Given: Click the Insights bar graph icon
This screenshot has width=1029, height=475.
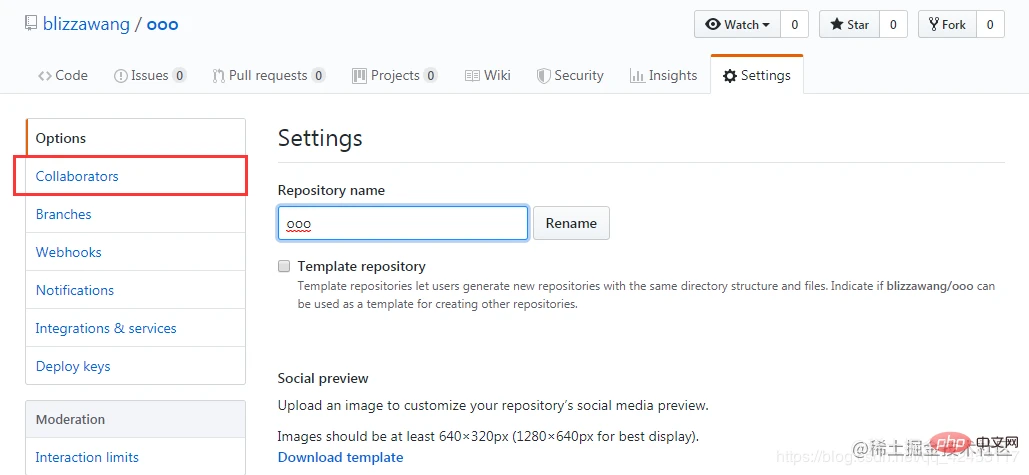Looking at the screenshot, I should (x=637, y=76).
